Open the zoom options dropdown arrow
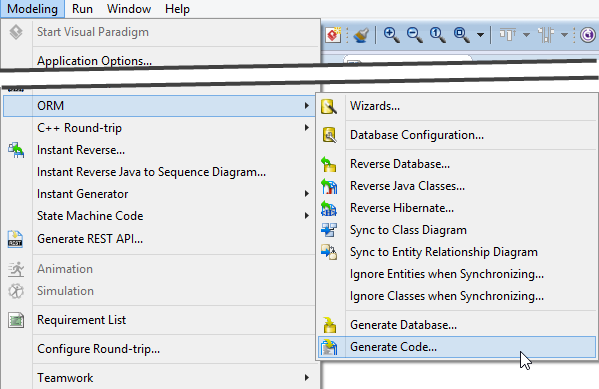The height and width of the screenshot is (389, 599). pyautogui.click(x=481, y=35)
